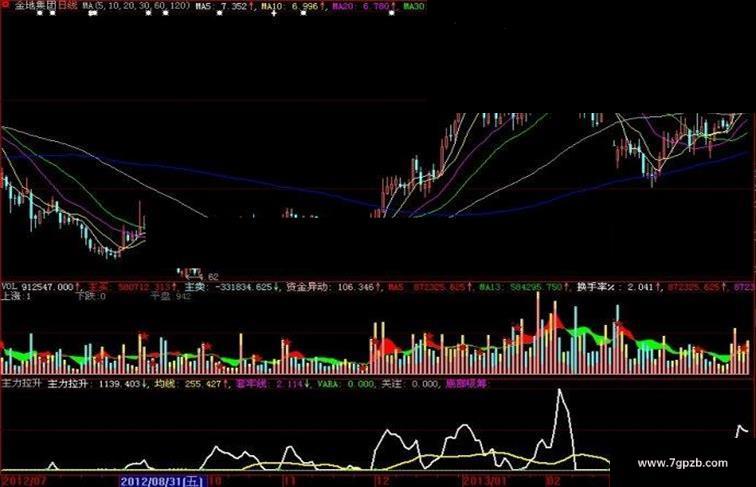Image resolution: width=756 pixels, height=487 pixels.
Task: Click the 2013/01 date axis marker
Action: click(x=485, y=481)
